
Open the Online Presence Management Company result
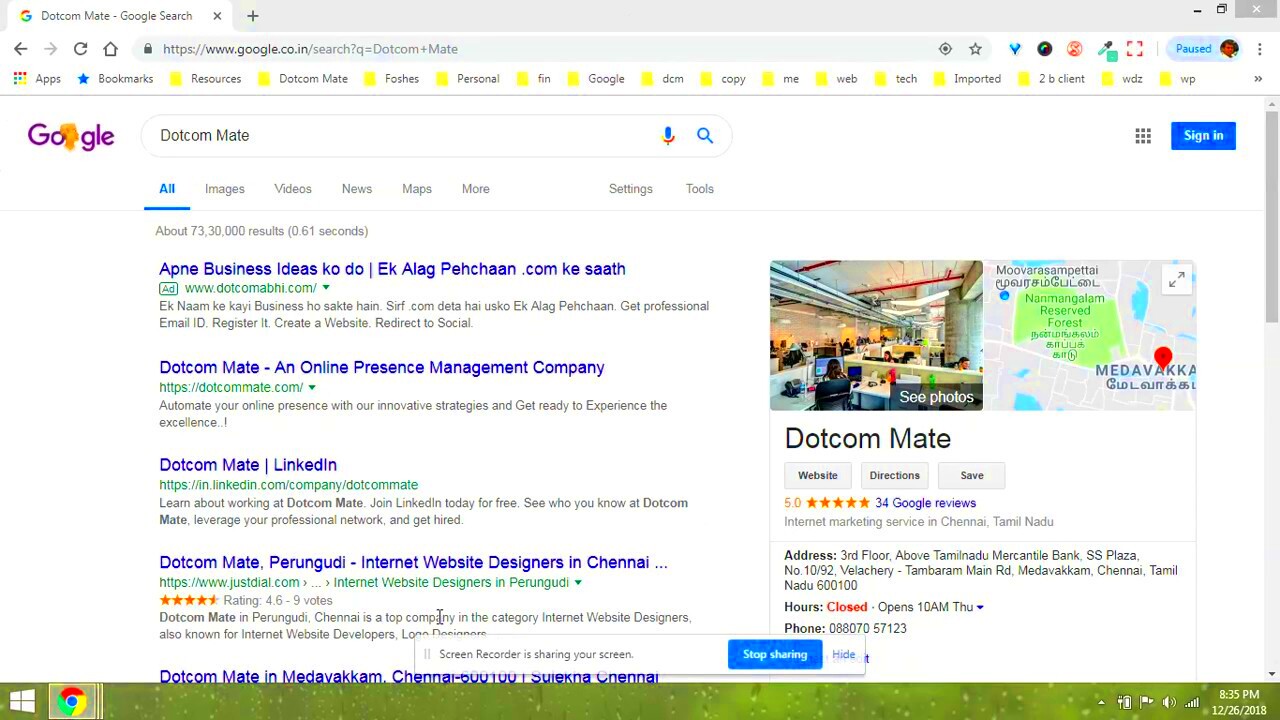[x=382, y=367]
